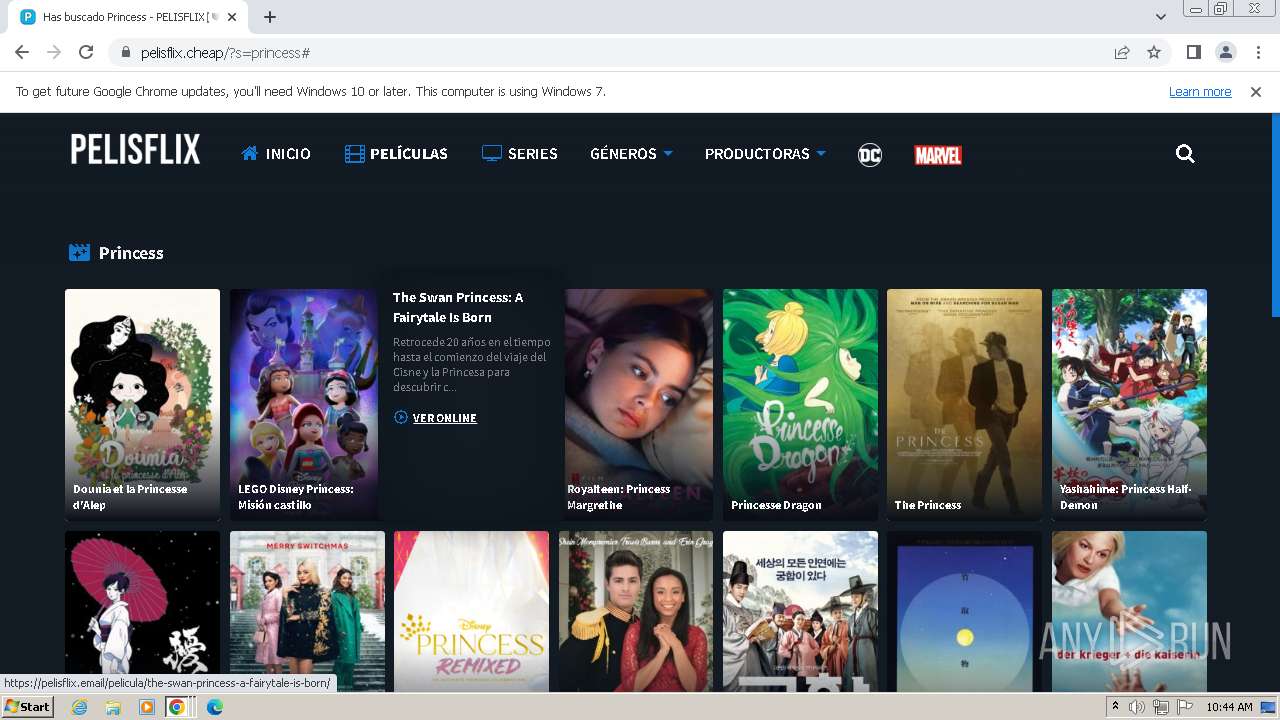Open Microsoft Edge from the taskbar

click(x=214, y=707)
